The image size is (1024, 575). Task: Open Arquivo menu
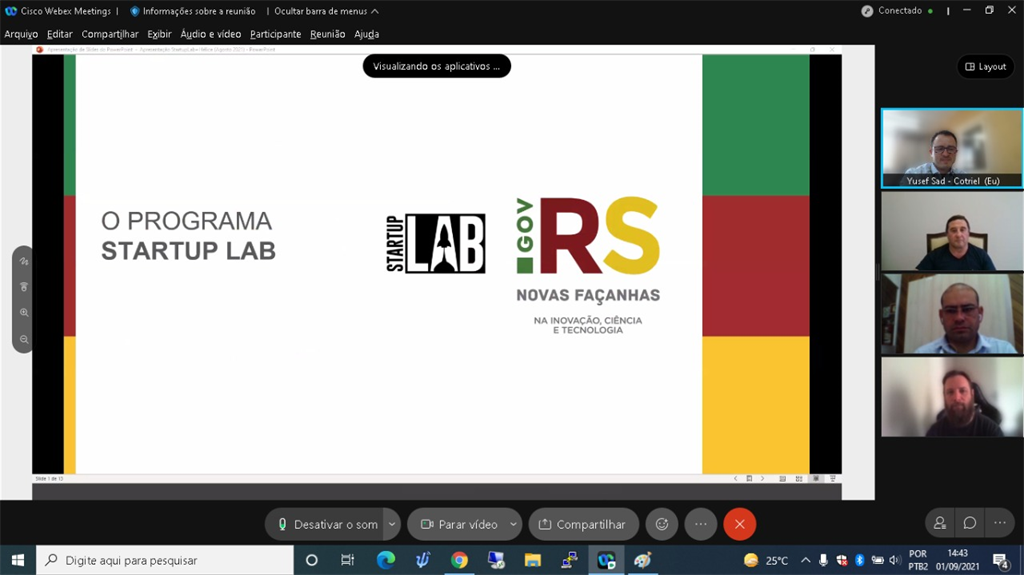coord(21,34)
